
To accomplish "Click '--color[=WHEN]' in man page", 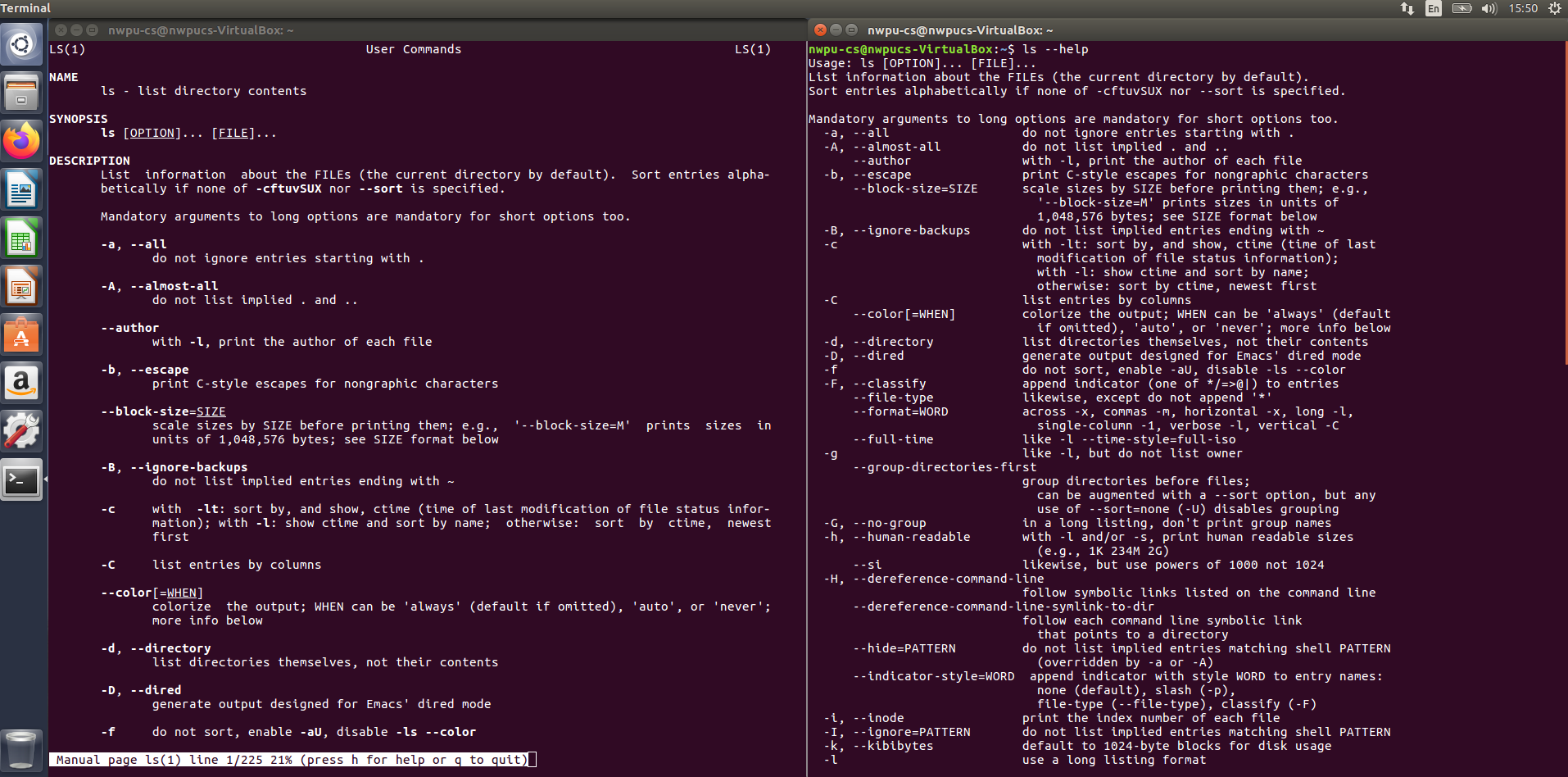I will click(152, 593).
